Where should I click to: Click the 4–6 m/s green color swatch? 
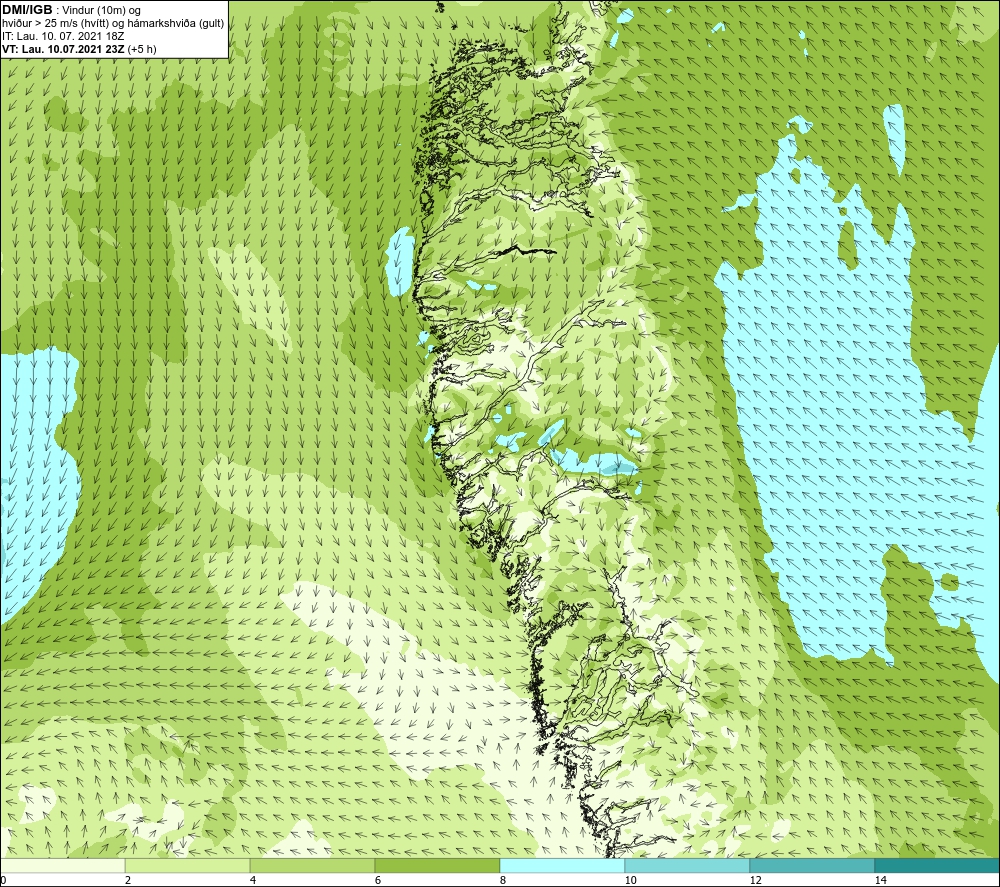(312, 865)
